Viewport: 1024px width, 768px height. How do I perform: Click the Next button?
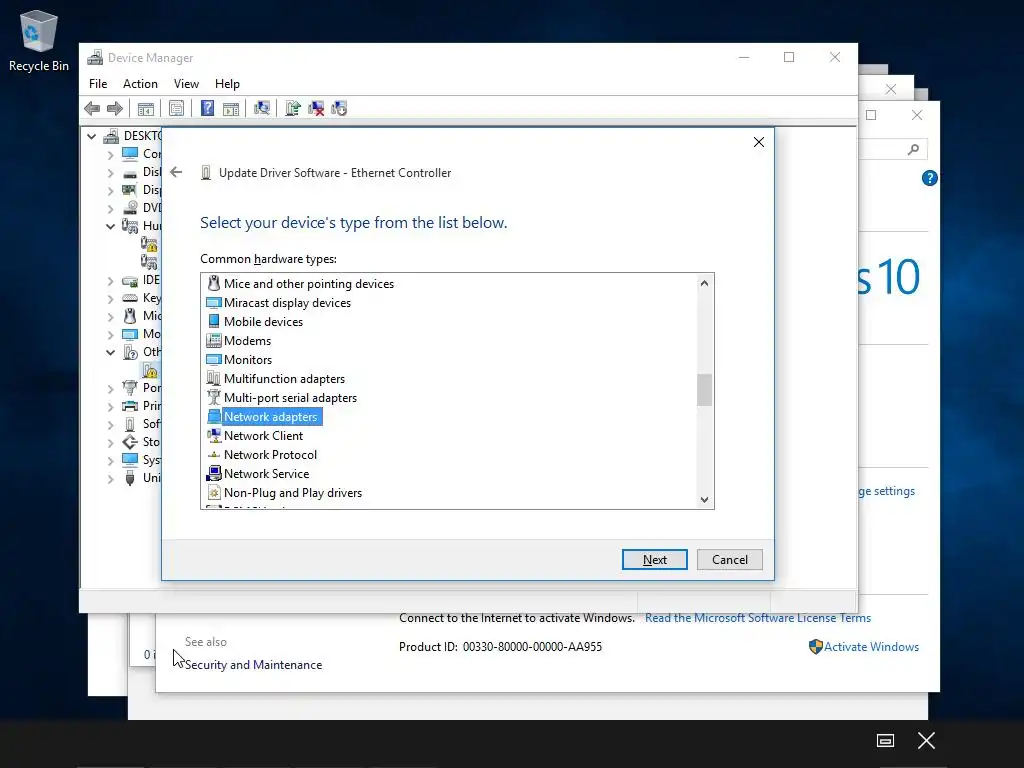654,560
